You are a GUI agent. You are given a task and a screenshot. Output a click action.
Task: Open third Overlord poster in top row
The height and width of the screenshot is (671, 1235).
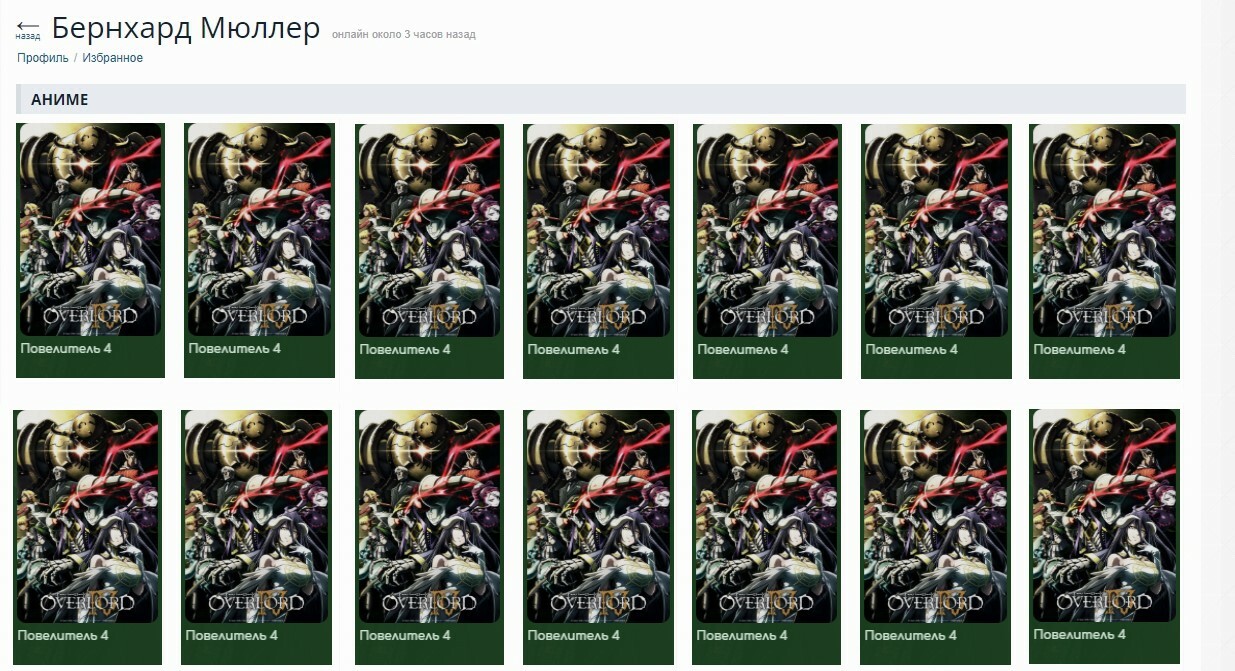click(x=430, y=230)
